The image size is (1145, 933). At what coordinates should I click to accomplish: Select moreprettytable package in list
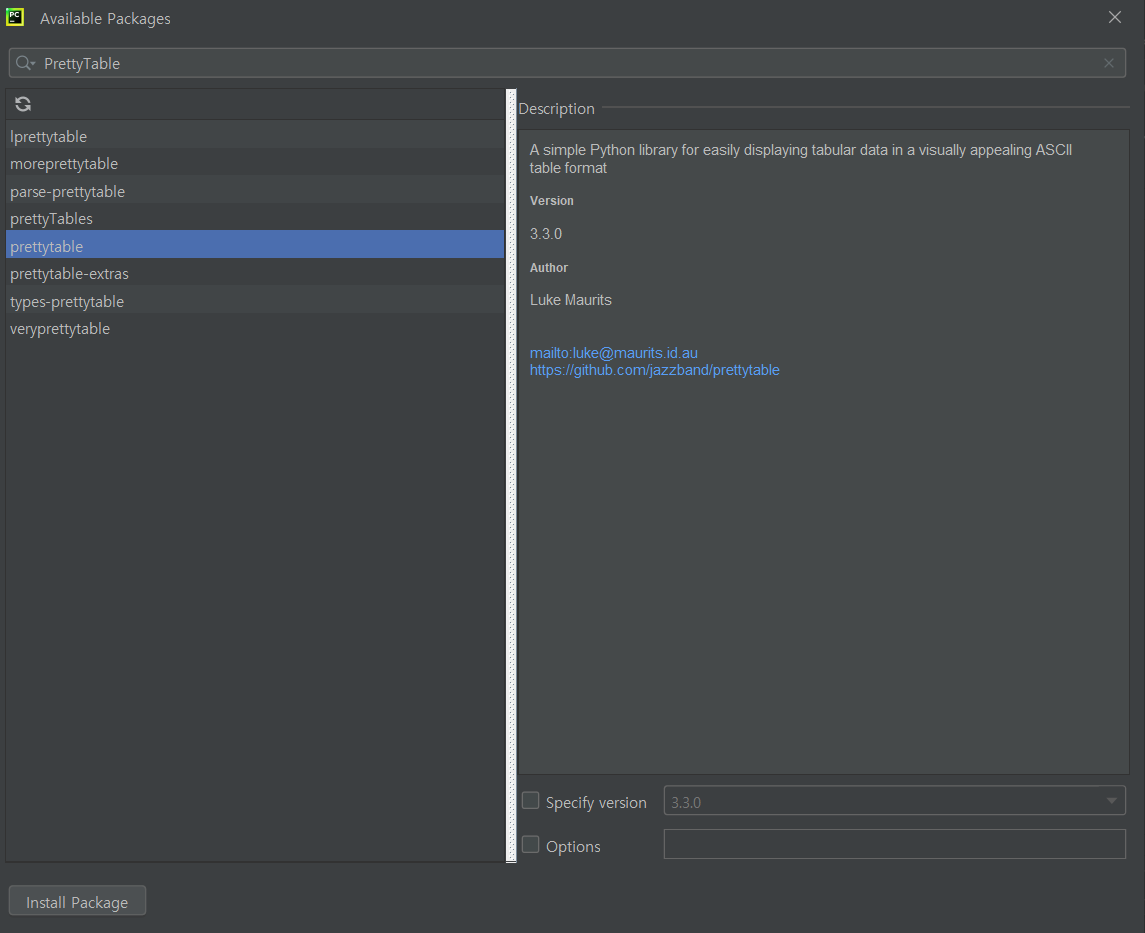coord(255,164)
